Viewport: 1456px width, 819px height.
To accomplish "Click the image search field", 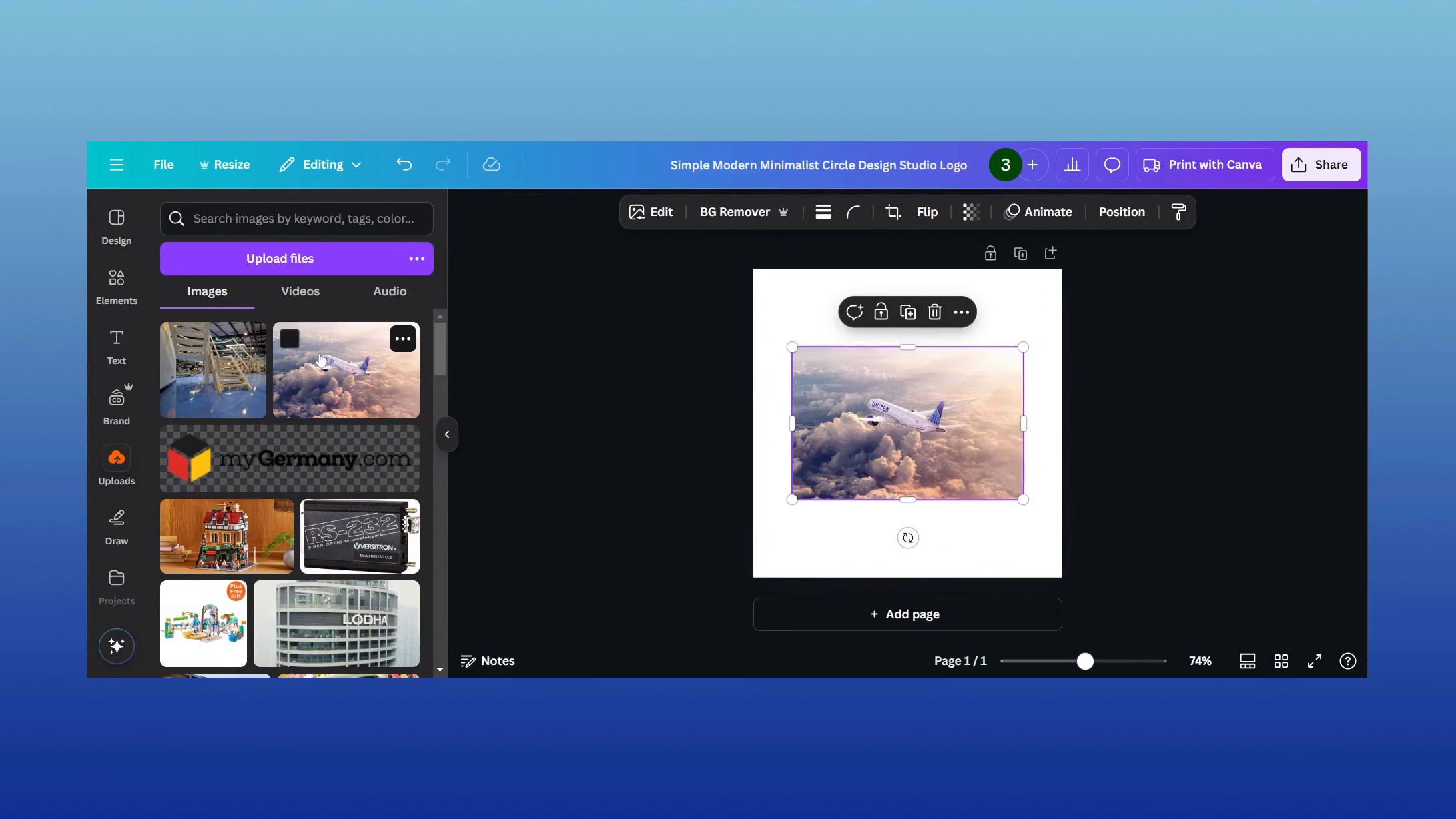I will pyautogui.click(x=296, y=218).
